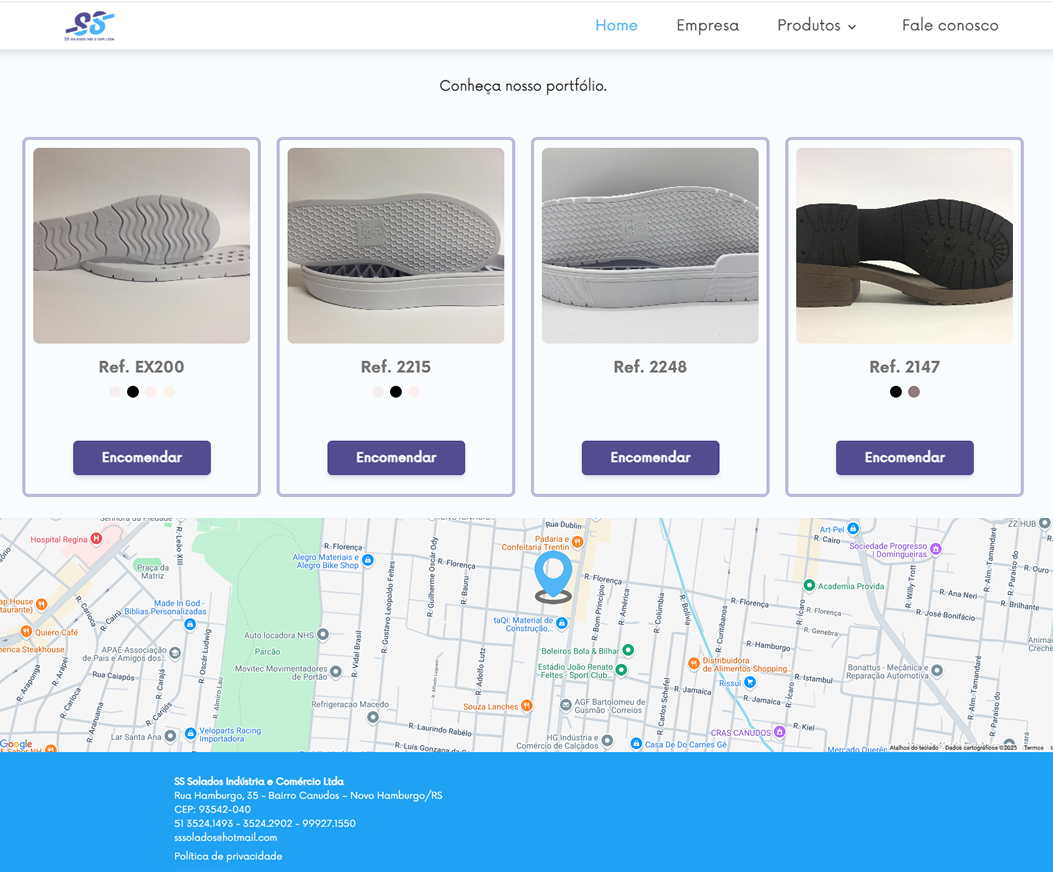Click the Ref. 2147 title
This screenshot has width=1053, height=872.
tap(905, 367)
